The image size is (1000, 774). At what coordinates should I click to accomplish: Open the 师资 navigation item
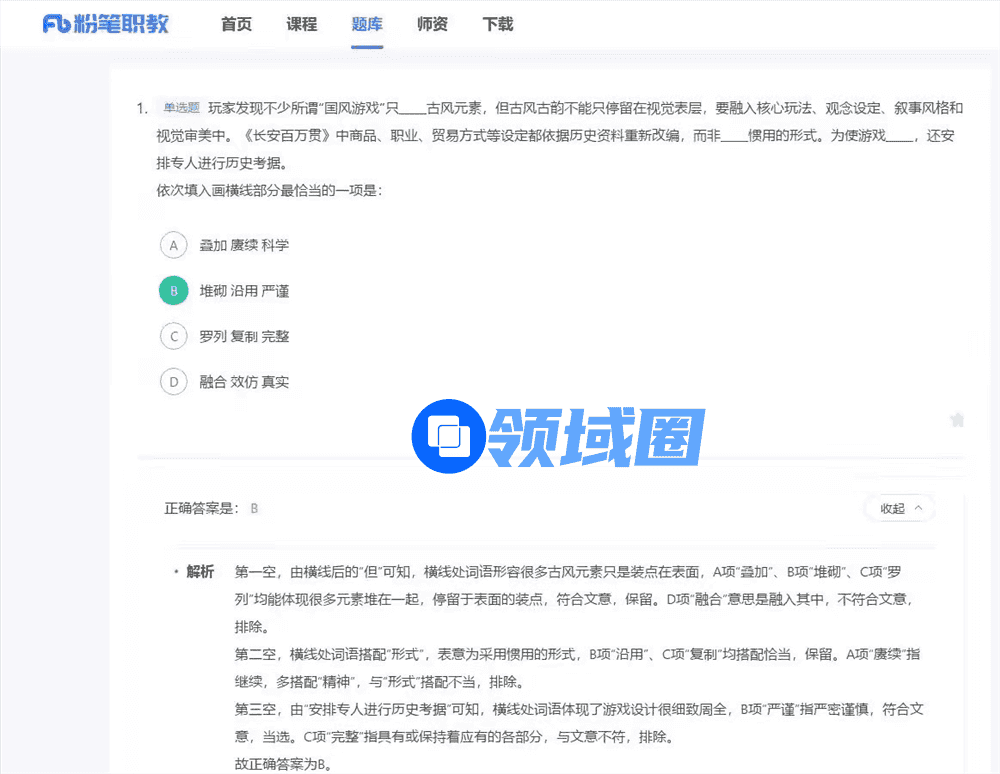(x=432, y=24)
